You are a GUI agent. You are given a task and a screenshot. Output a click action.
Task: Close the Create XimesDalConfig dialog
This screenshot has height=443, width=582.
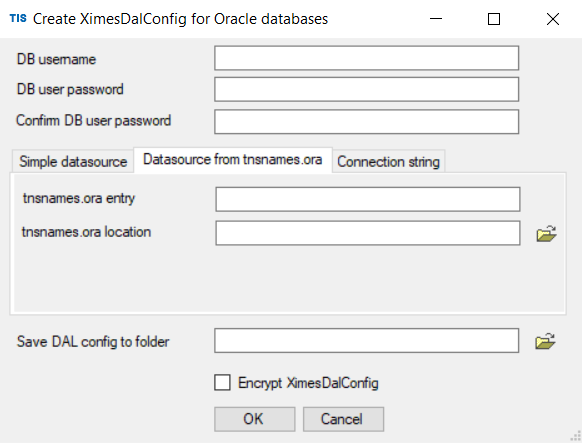click(x=553, y=19)
